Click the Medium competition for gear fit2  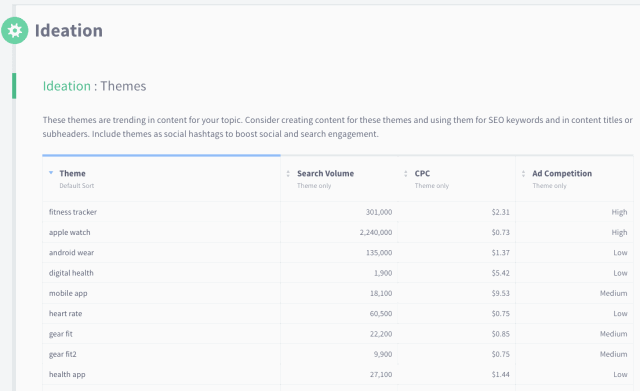[613, 354]
